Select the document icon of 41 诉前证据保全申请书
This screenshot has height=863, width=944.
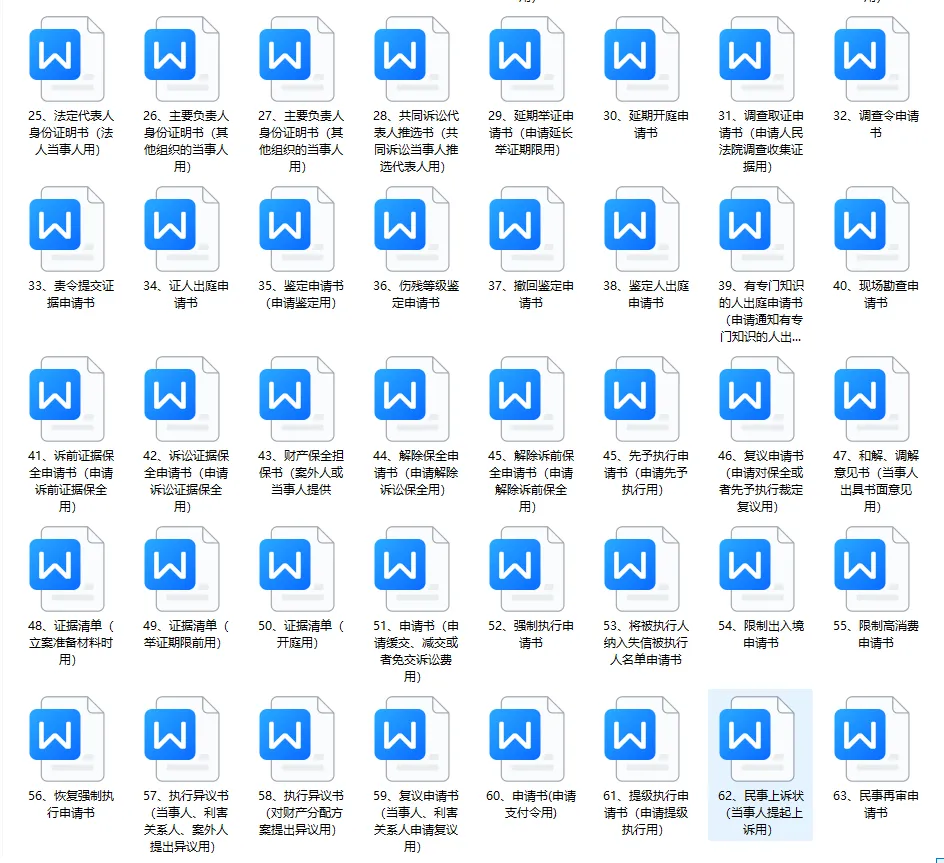67,399
